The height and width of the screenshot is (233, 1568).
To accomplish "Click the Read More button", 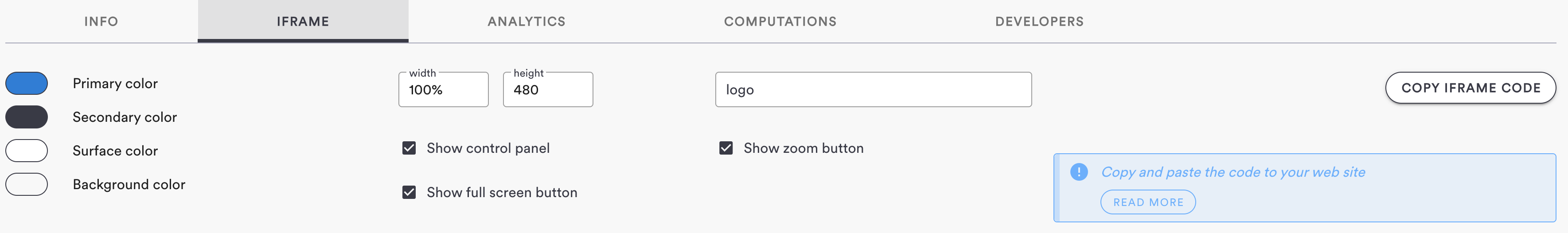I will point(1148,202).
